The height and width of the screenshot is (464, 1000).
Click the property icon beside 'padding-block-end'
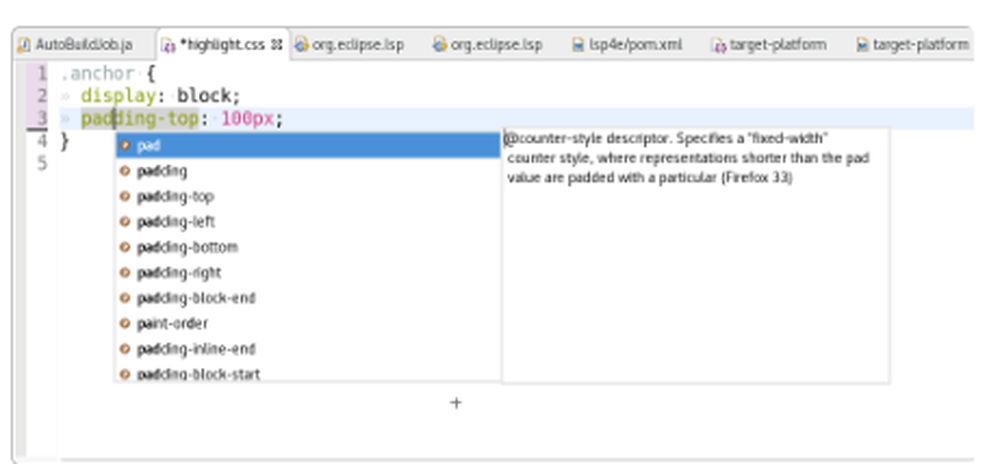pos(125,298)
